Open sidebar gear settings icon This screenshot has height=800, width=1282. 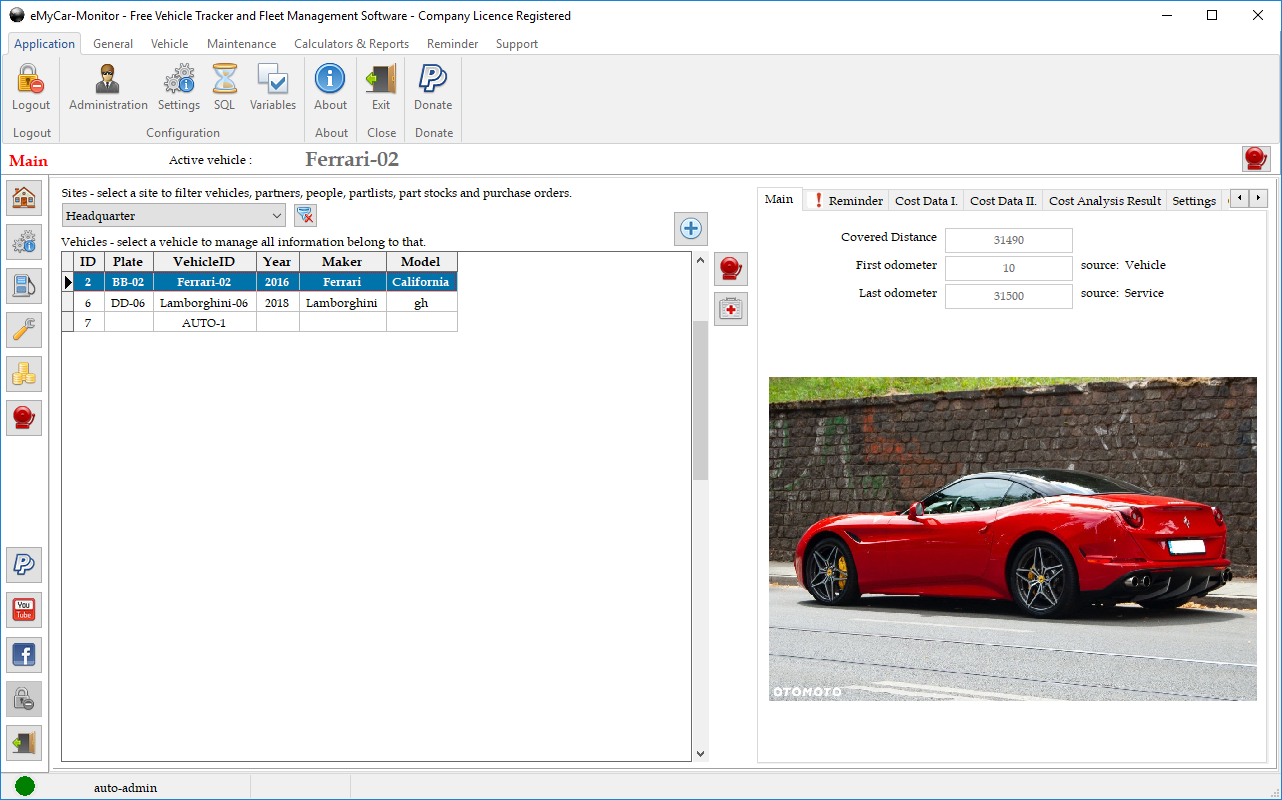click(25, 242)
